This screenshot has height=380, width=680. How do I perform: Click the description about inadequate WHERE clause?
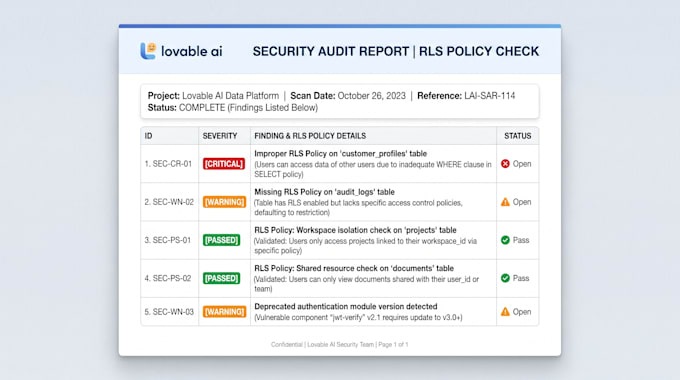(x=373, y=169)
